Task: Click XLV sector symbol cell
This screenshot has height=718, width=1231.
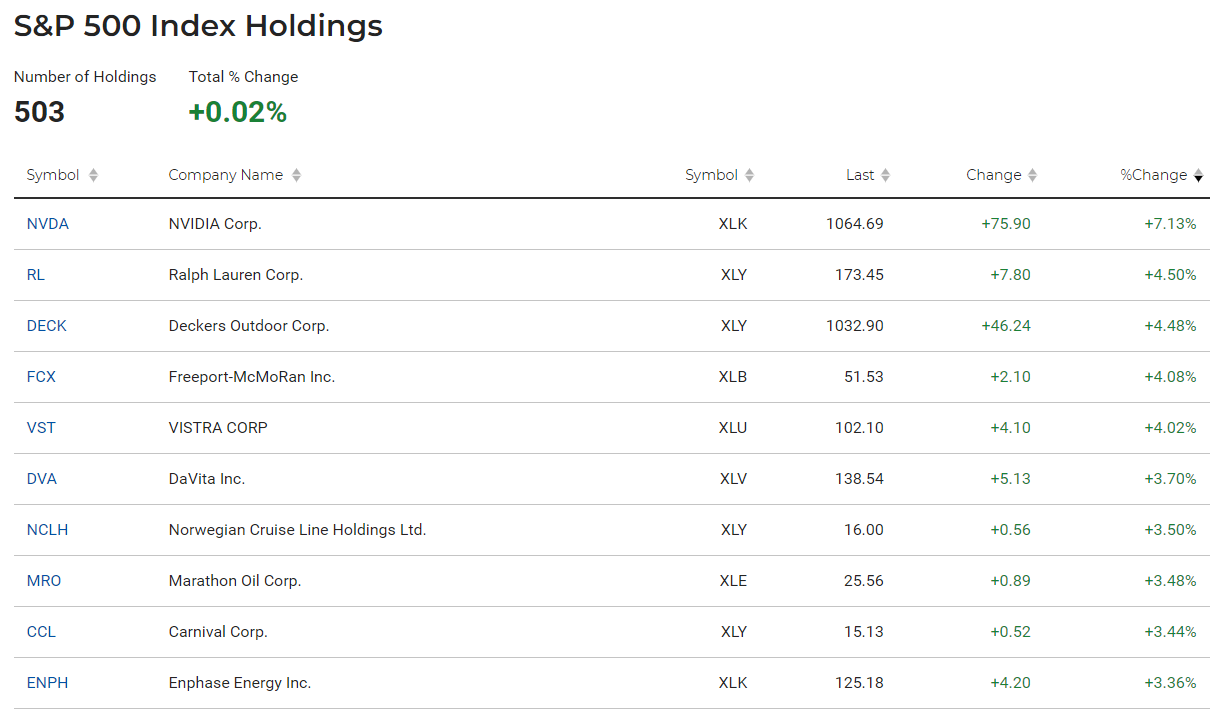Action: pyautogui.click(x=733, y=479)
